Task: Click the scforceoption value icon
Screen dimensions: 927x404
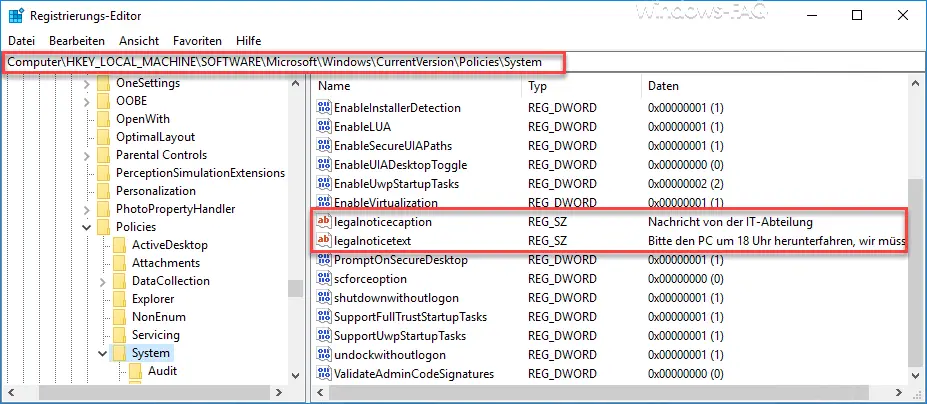Action: click(324, 279)
